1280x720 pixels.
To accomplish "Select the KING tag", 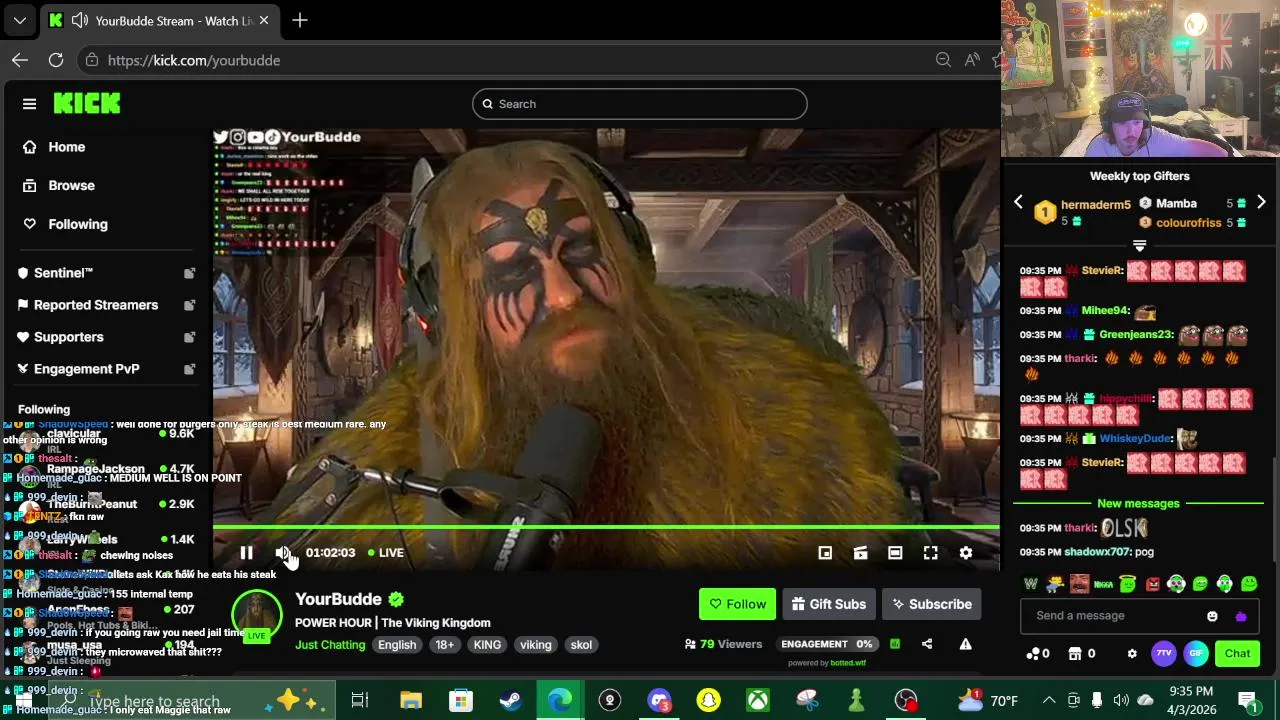I will [487, 645].
